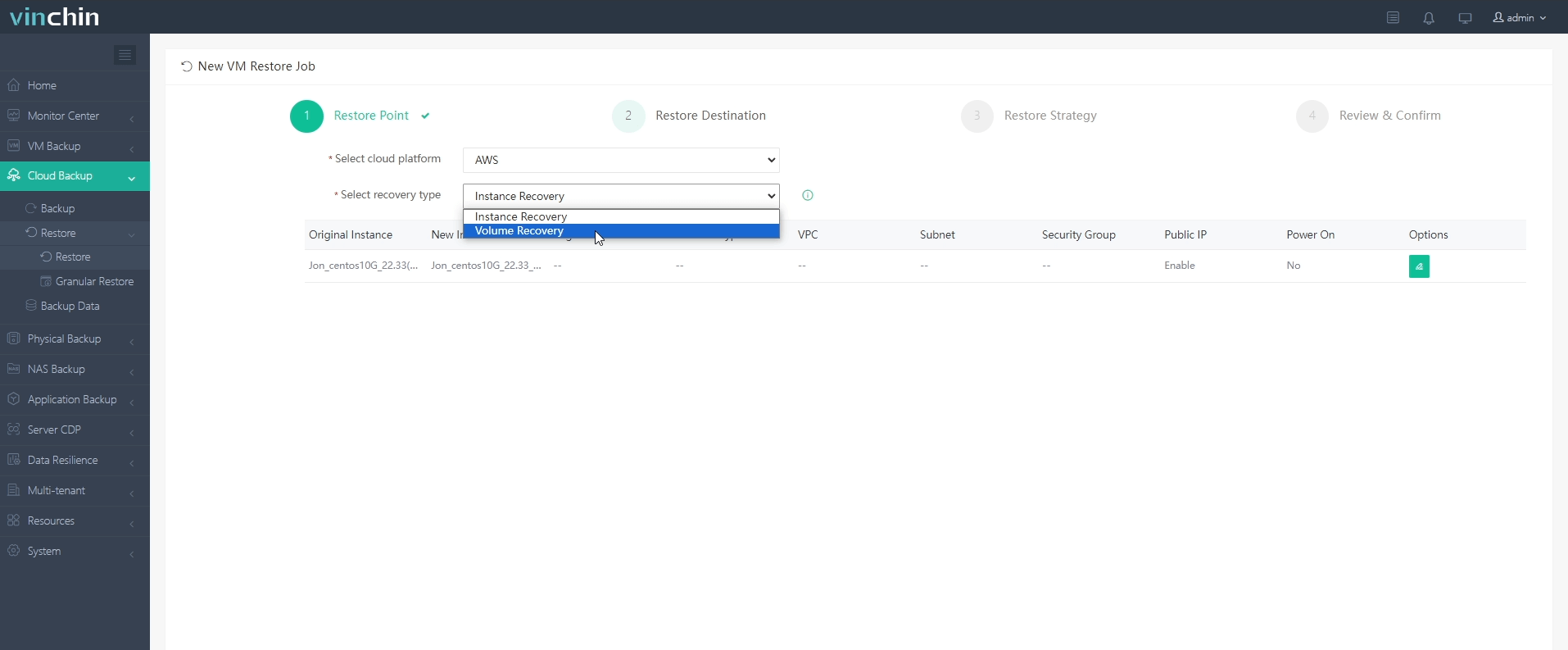Expand Server CDP menu

(75, 430)
